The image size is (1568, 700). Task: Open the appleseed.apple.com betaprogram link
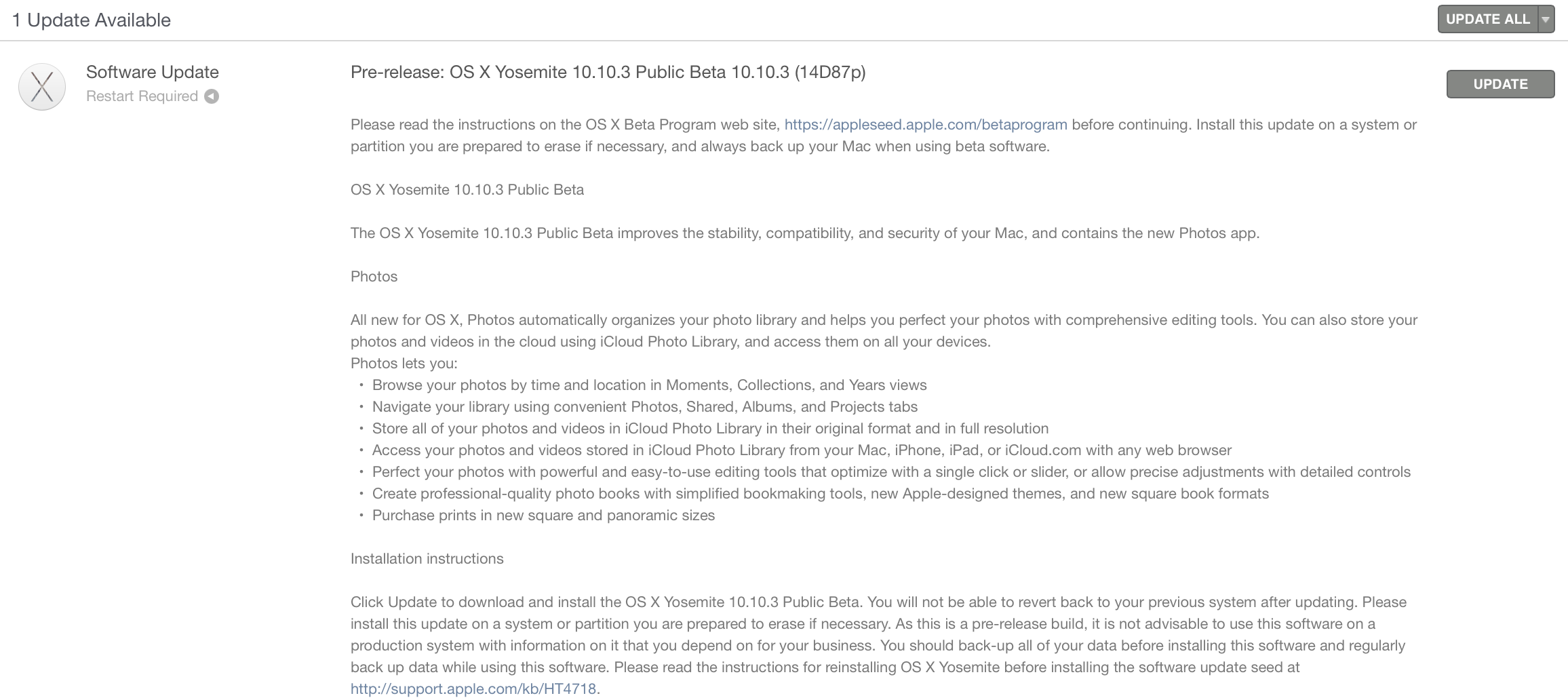[x=925, y=125]
